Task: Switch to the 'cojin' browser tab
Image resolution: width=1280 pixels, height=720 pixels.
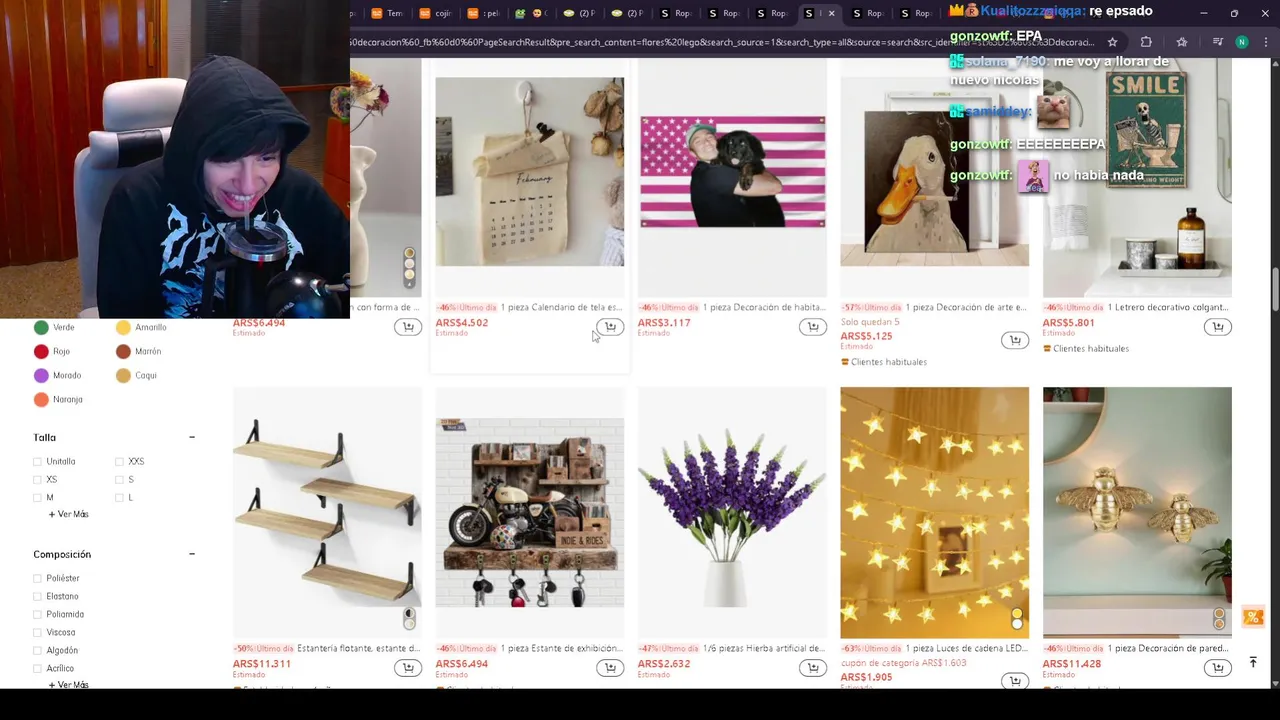Action: (436, 13)
